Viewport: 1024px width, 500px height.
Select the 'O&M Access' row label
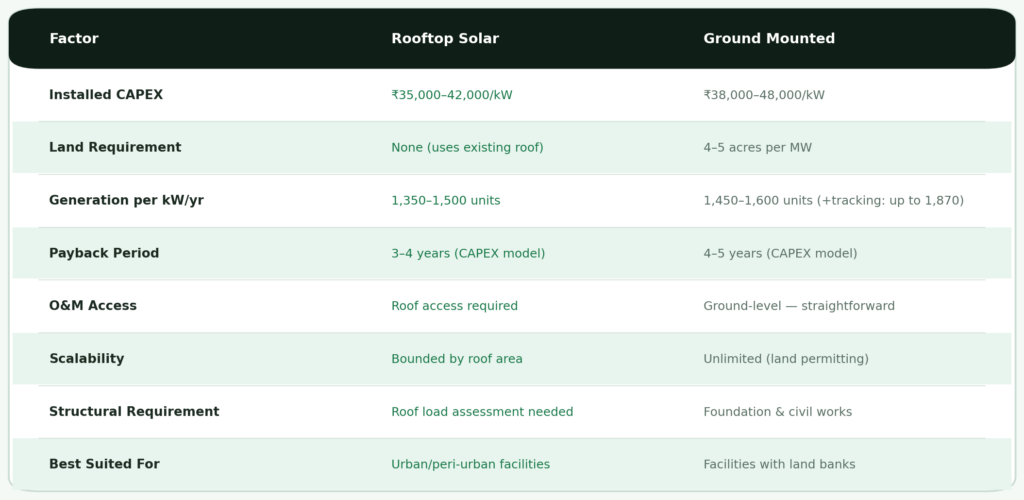point(93,306)
